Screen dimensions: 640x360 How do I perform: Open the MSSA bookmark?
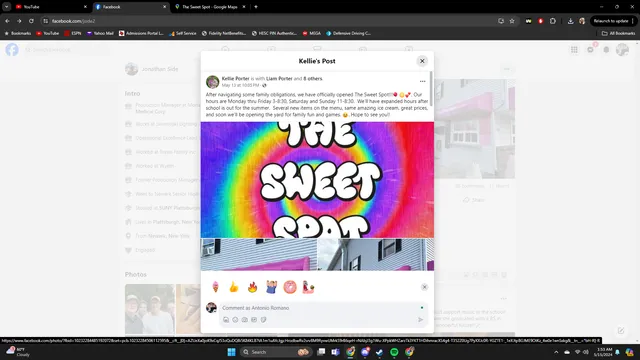pyautogui.click(x=312, y=33)
